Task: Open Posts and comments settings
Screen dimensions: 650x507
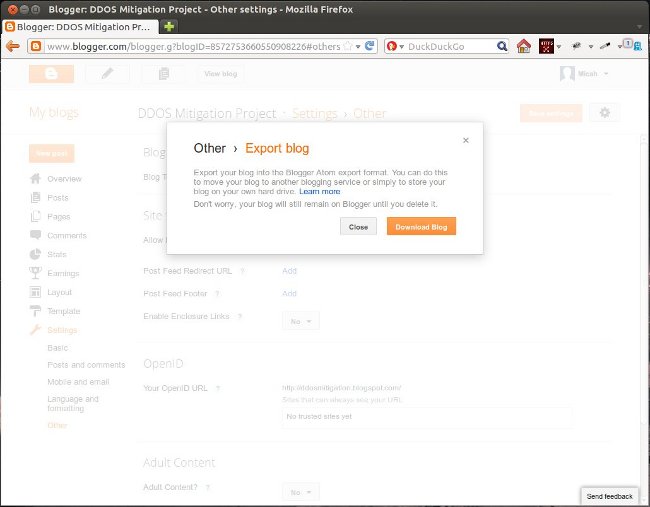Action: 86,365
